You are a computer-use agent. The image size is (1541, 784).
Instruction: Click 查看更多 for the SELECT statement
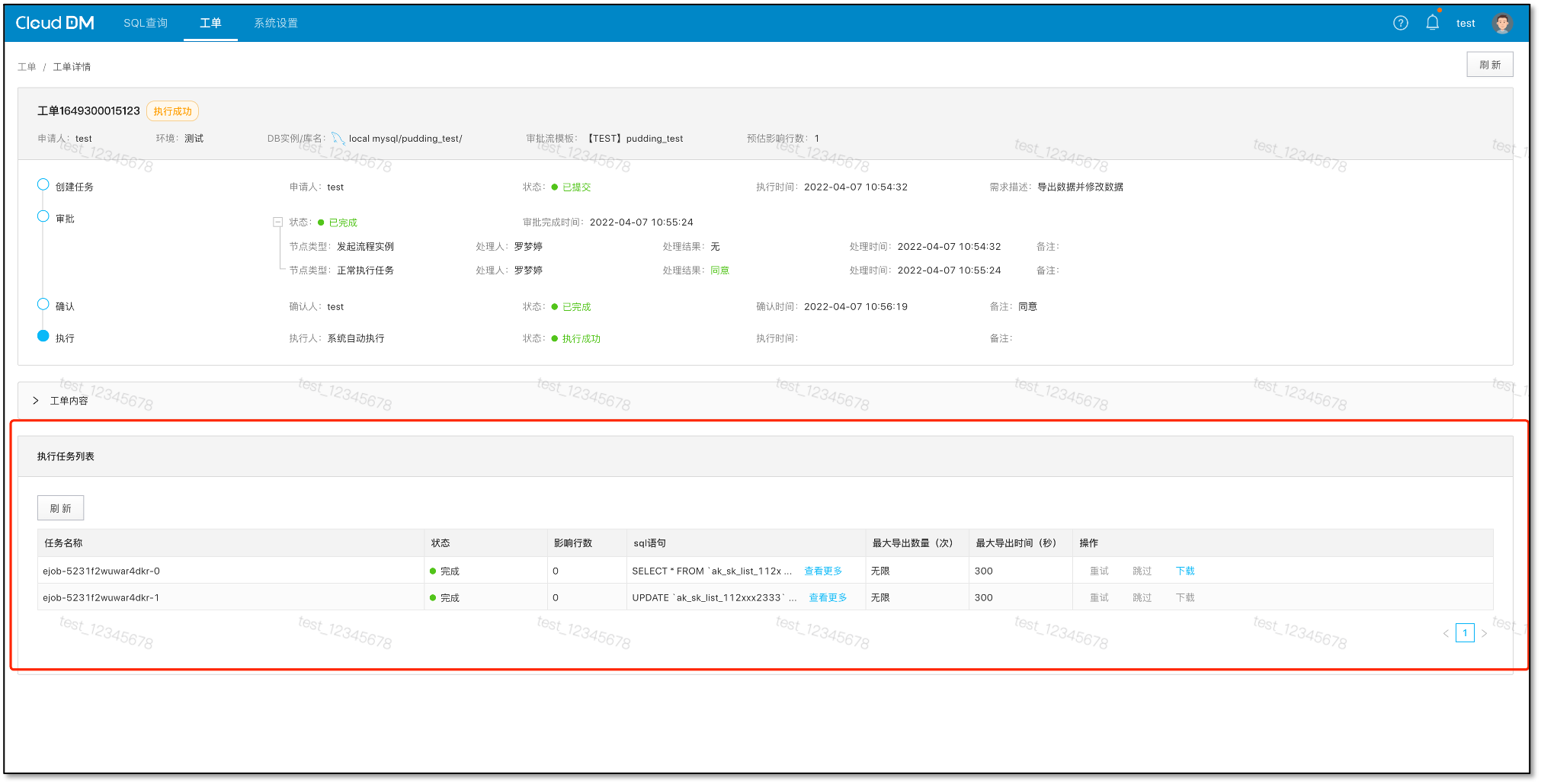point(823,571)
